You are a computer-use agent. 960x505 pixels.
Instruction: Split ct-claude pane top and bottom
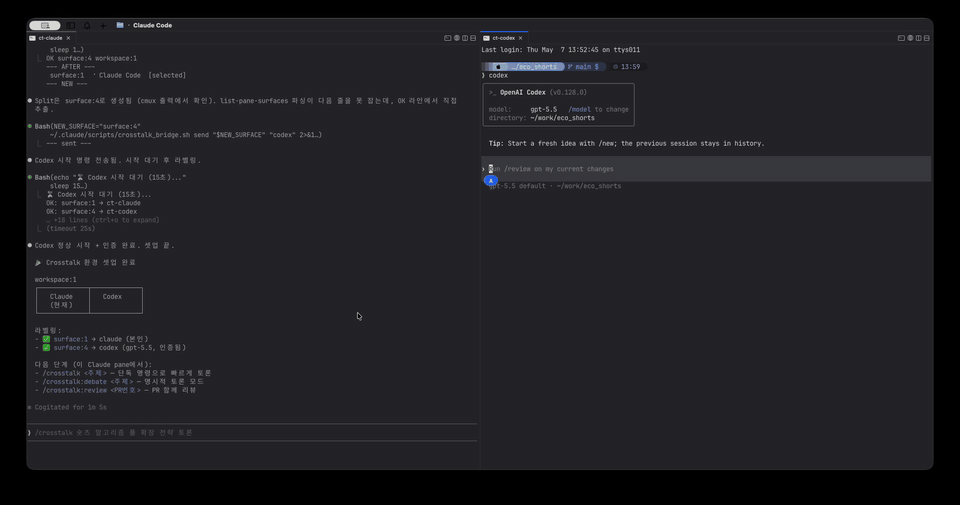pos(473,38)
